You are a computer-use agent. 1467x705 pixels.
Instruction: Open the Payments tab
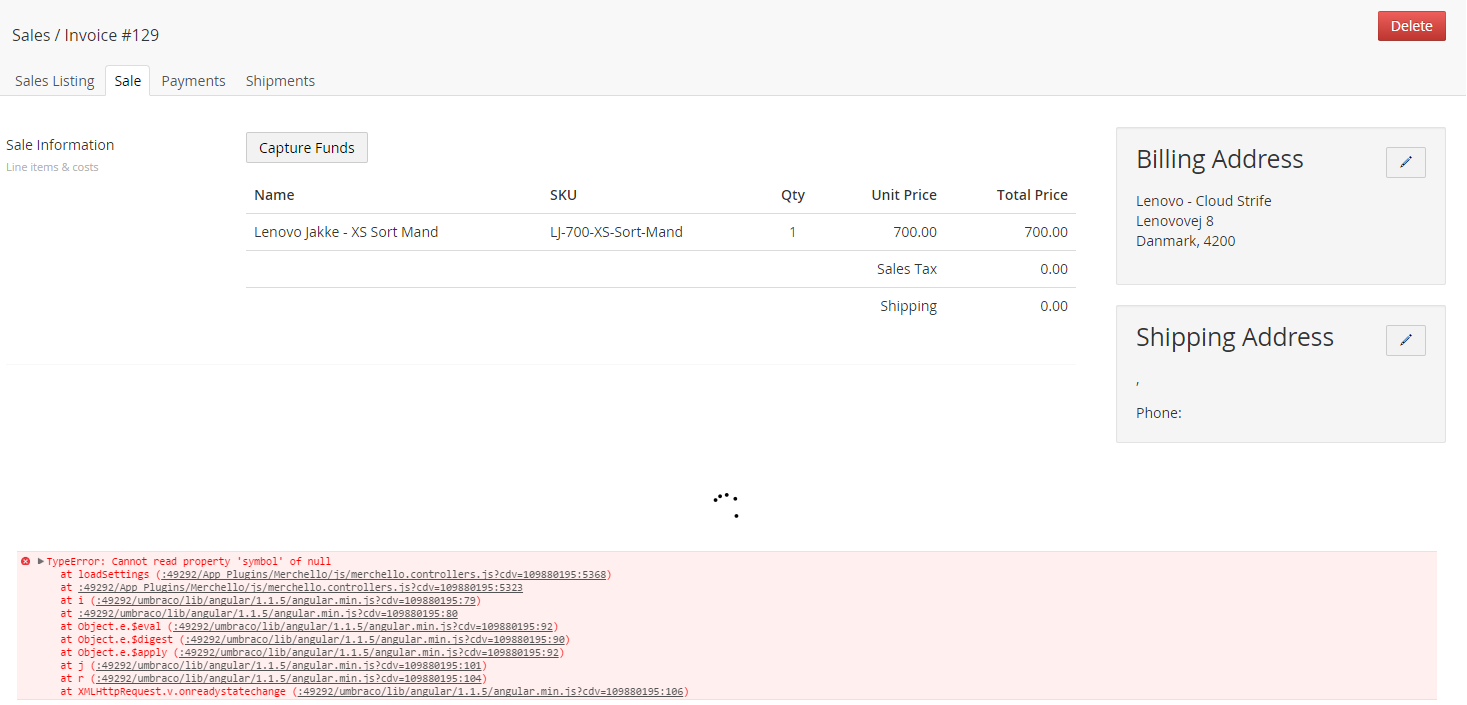click(x=193, y=81)
